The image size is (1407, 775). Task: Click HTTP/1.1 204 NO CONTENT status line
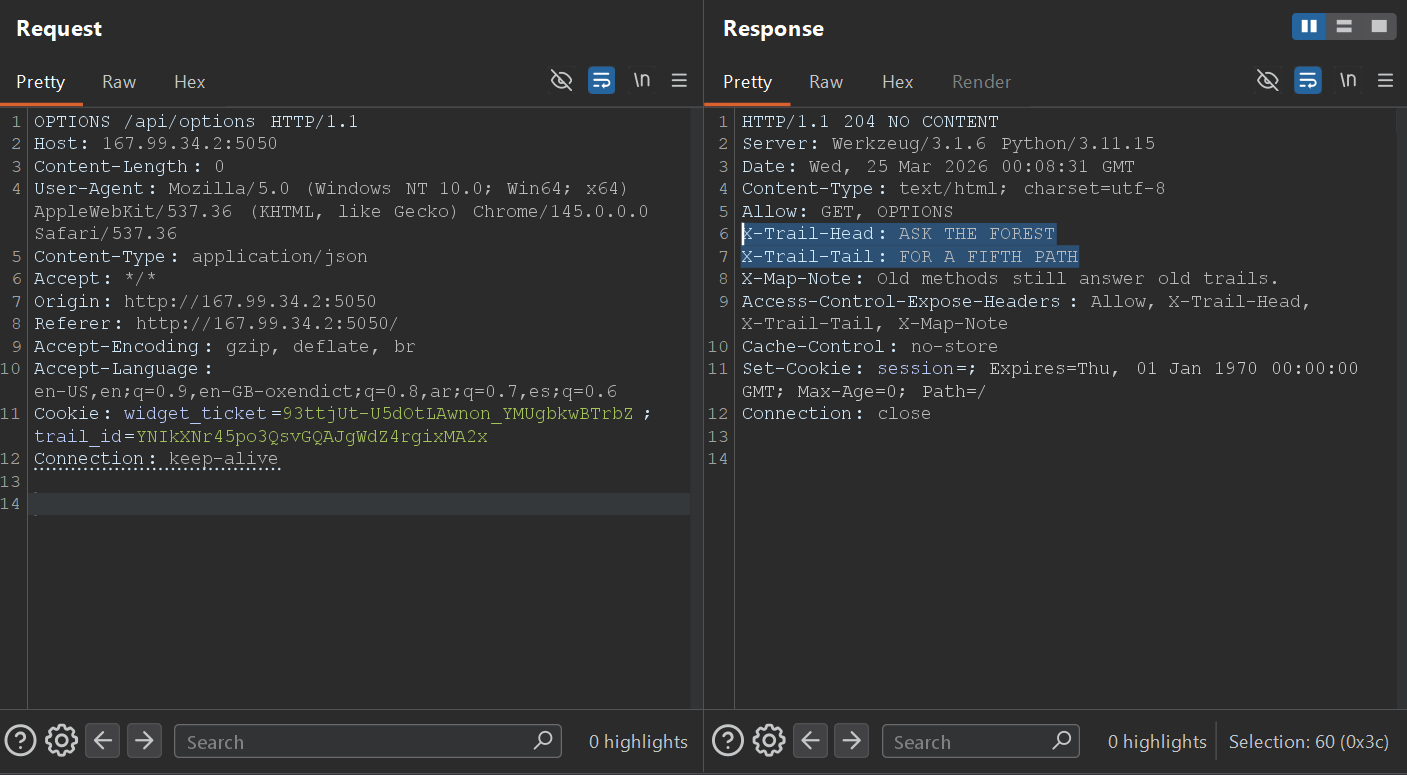click(x=870, y=122)
